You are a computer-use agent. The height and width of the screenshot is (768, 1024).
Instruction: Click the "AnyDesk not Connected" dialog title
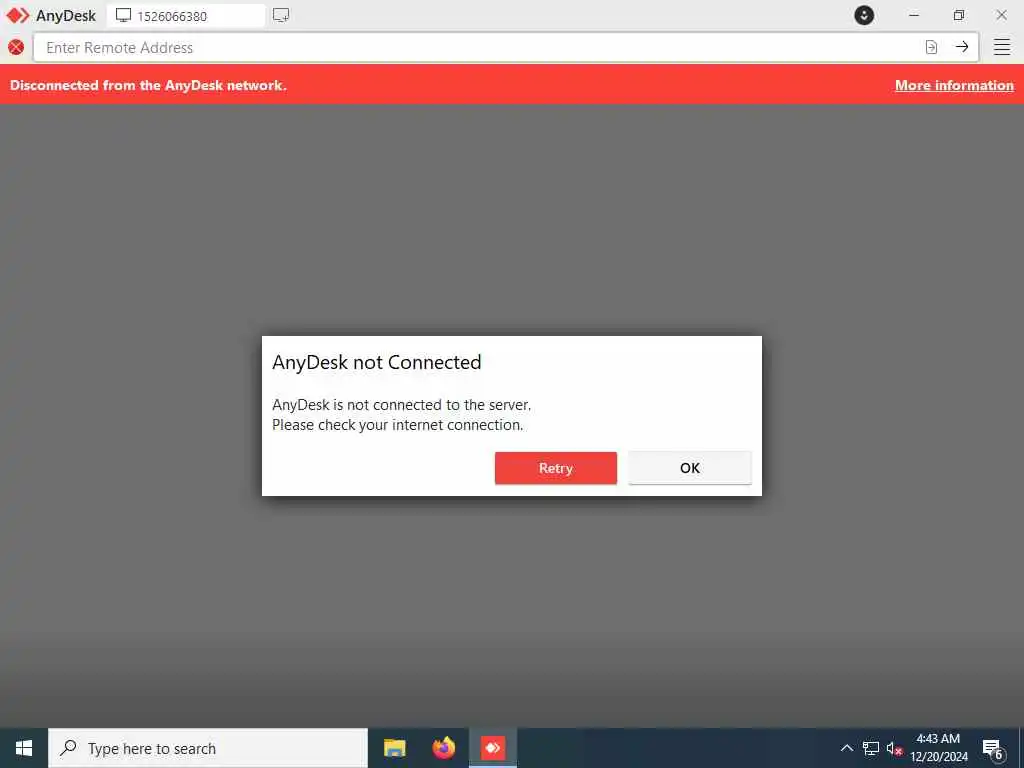point(377,362)
